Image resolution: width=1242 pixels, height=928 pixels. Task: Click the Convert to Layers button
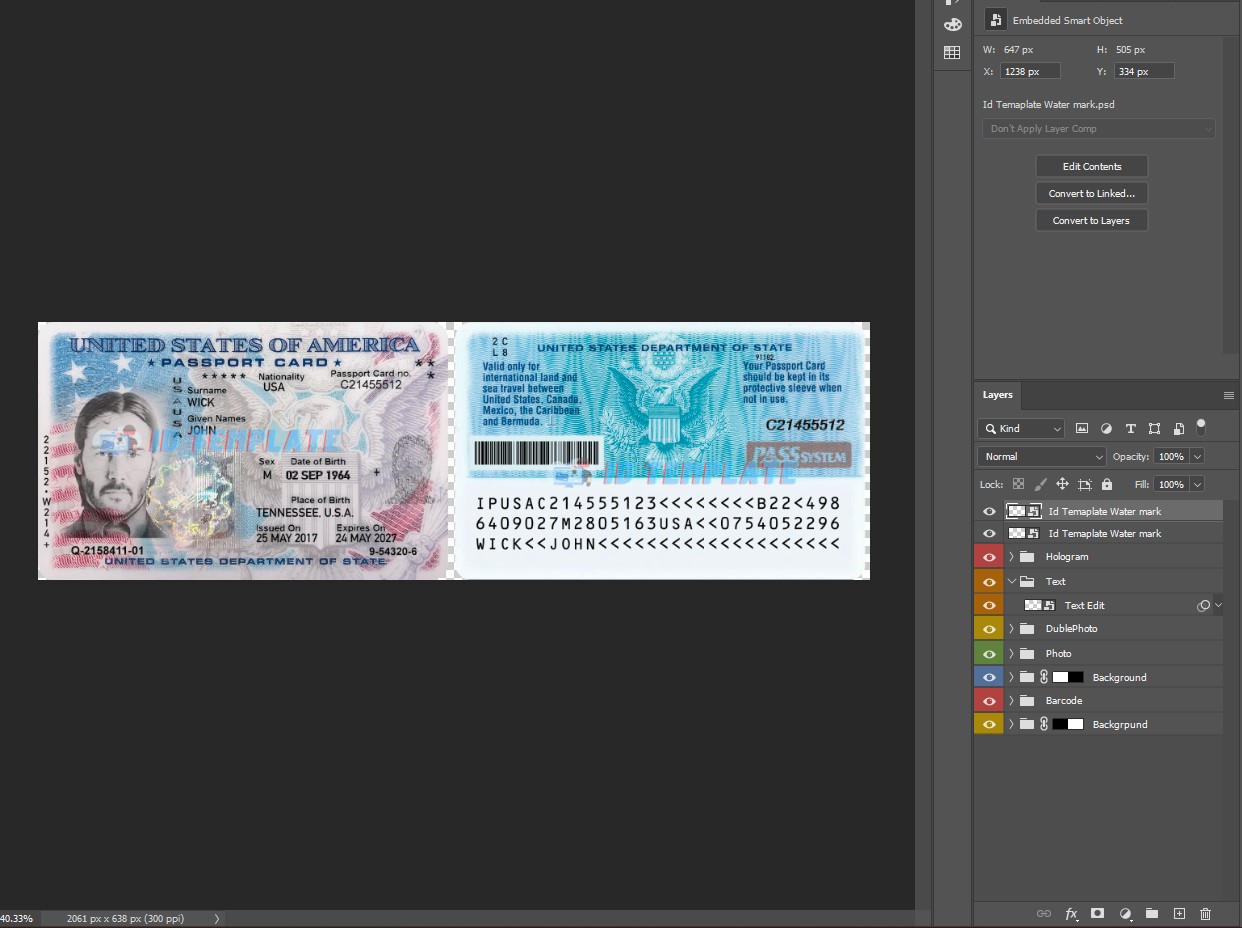[1092, 221]
